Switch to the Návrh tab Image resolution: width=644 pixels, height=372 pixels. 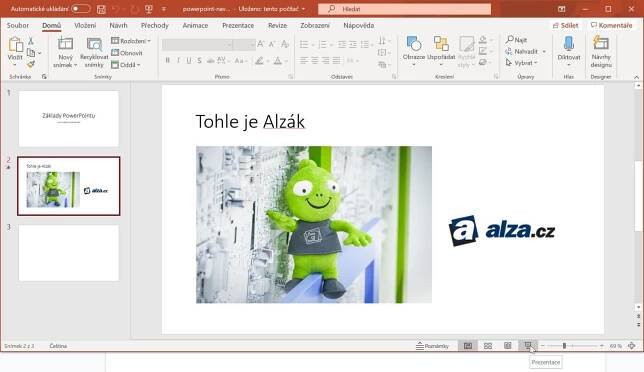(118, 25)
